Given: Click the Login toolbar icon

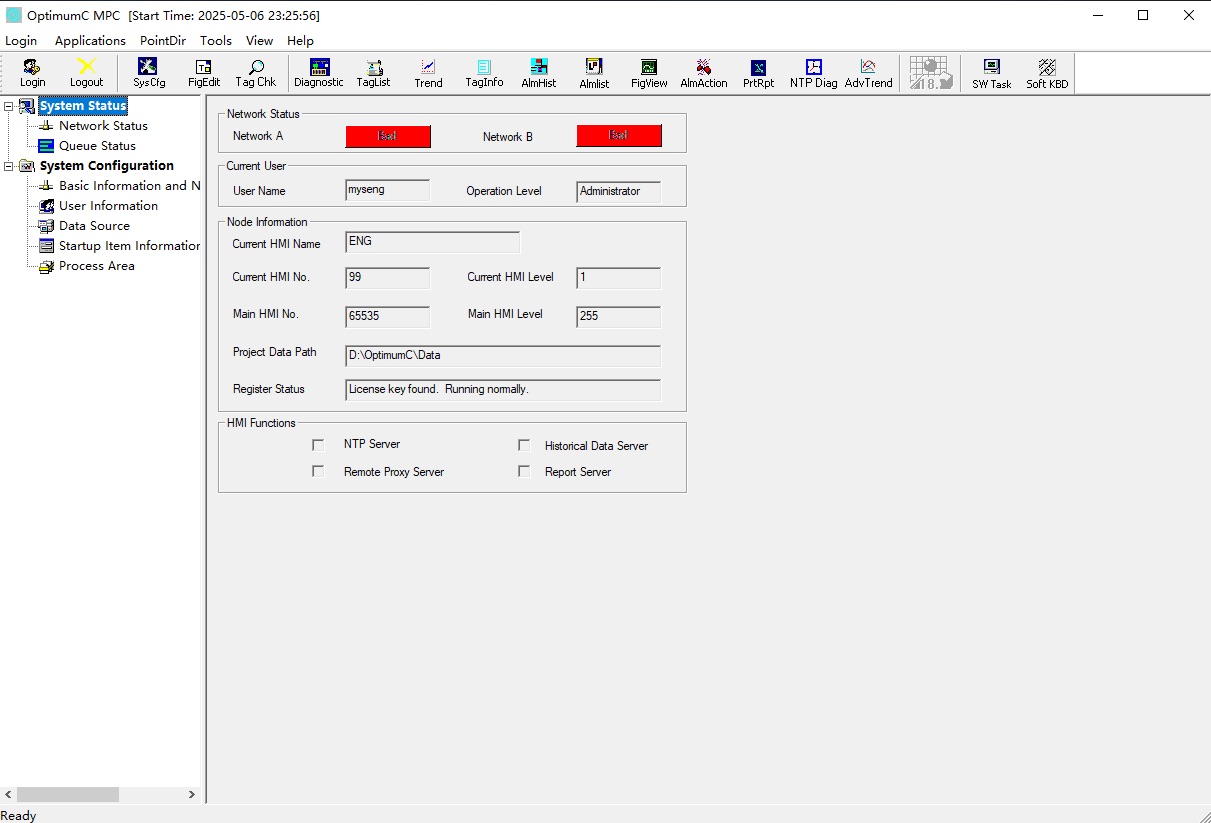Looking at the screenshot, I should [x=33, y=73].
